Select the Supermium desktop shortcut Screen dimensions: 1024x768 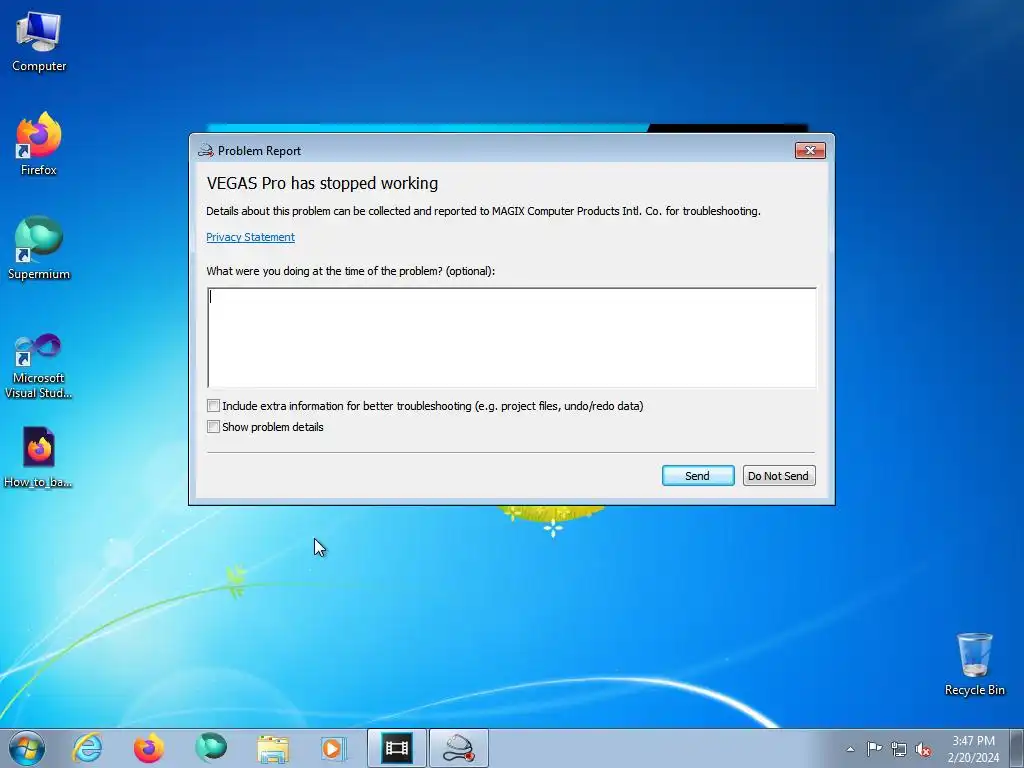tap(39, 248)
